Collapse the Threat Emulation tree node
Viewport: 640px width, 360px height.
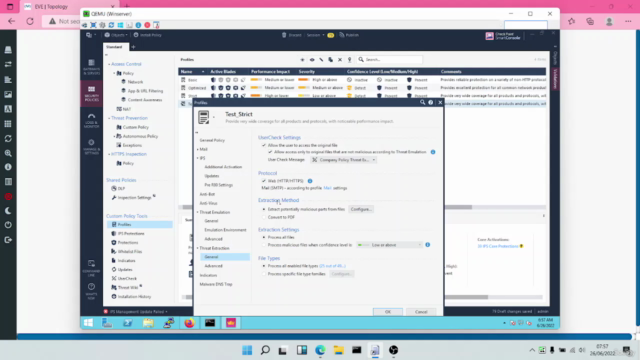[198, 212]
